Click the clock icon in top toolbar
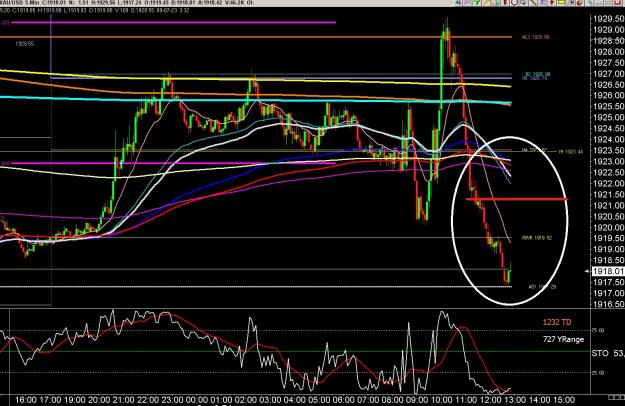Viewport: 625px width, 406px height. click(x=514, y=2)
